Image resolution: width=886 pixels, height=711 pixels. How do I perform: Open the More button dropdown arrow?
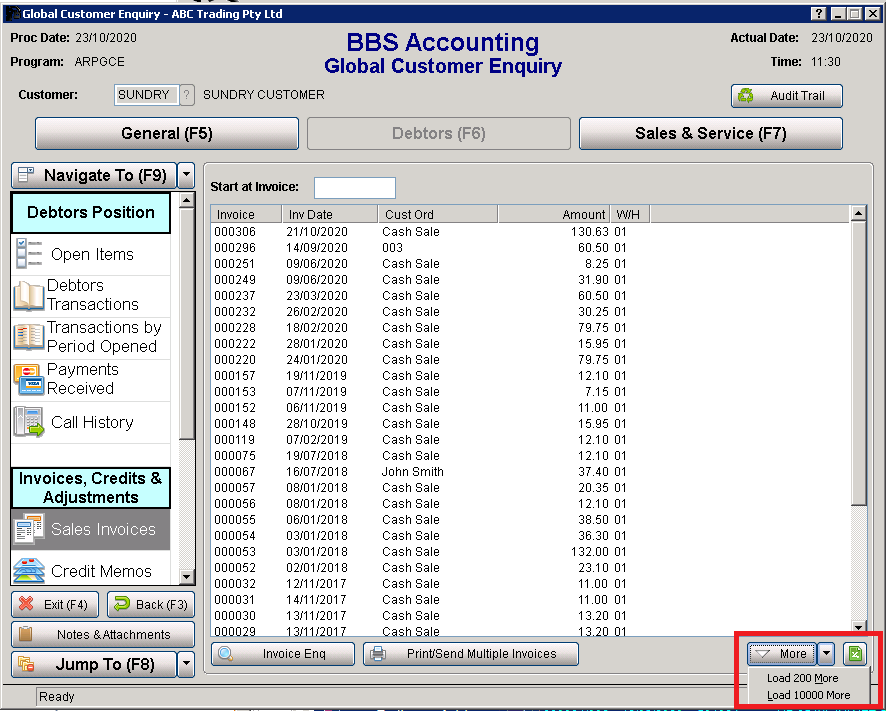826,654
